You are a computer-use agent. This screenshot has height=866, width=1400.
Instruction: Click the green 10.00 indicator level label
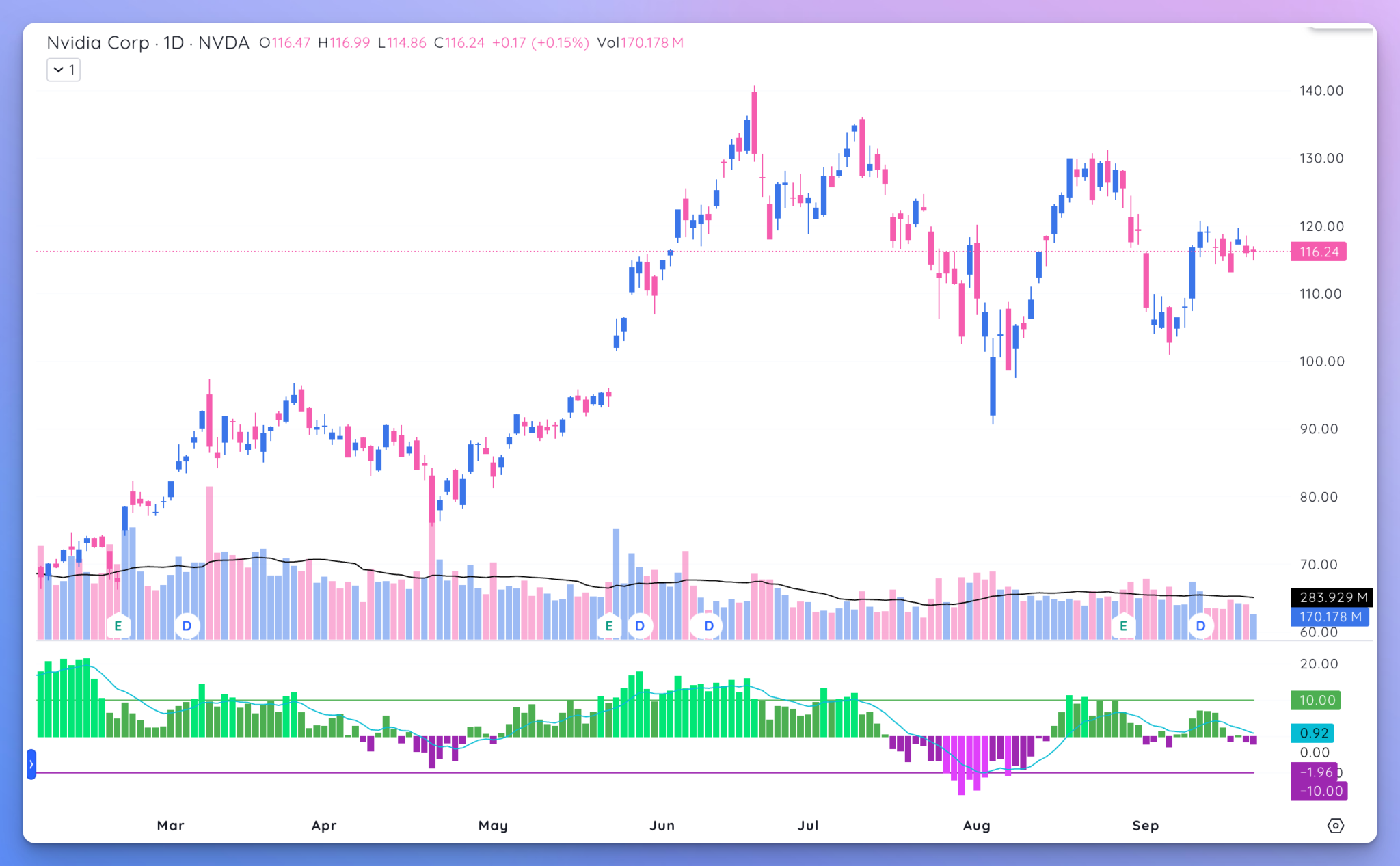click(x=1316, y=700)
